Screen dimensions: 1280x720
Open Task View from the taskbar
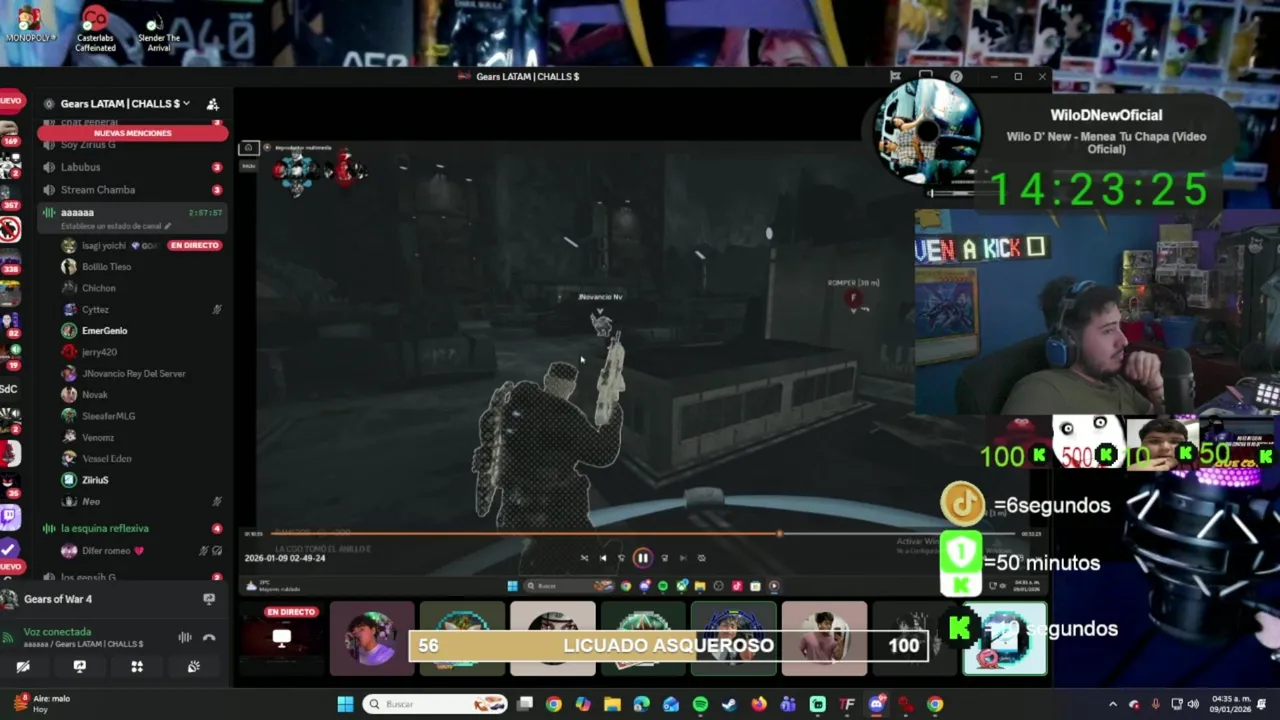525,704
